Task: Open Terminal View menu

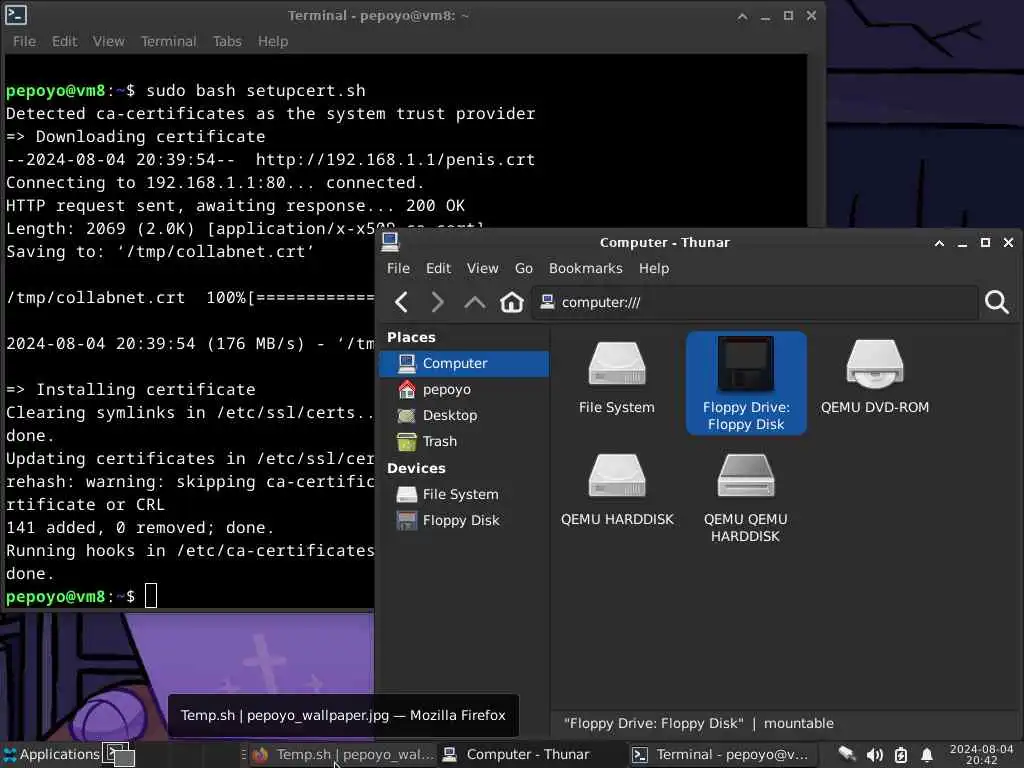Action: (x=108, y=41)
